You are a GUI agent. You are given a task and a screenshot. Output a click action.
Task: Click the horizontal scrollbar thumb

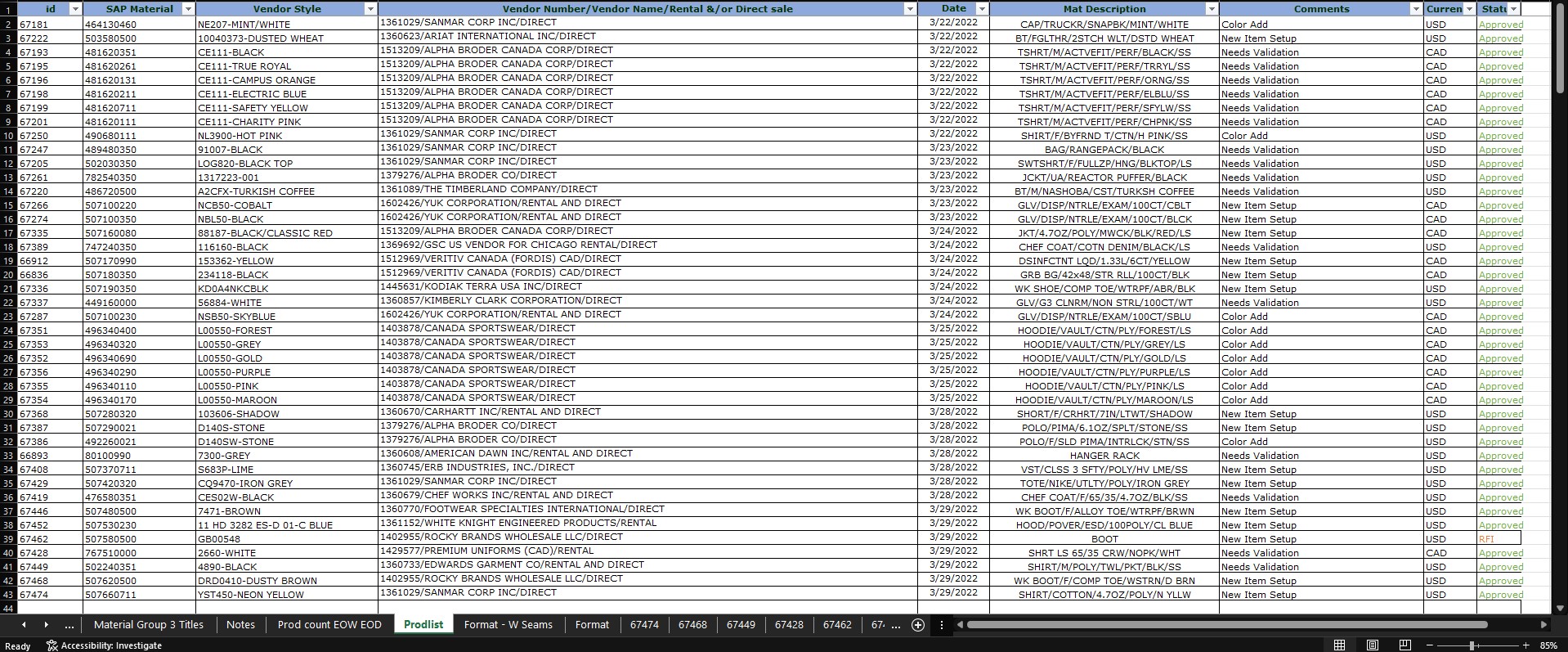[1226, 625]
